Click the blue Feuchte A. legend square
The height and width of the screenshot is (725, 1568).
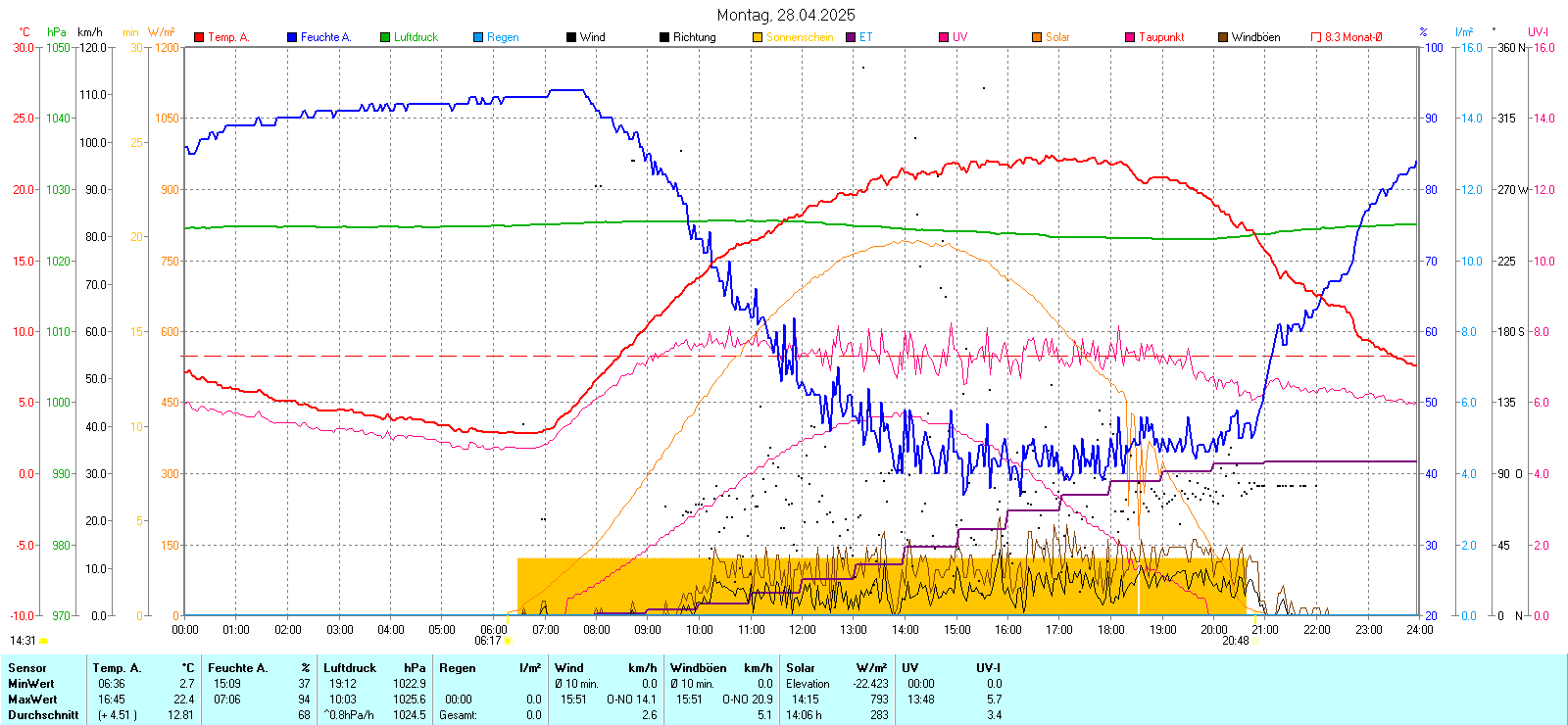point(292,37)
